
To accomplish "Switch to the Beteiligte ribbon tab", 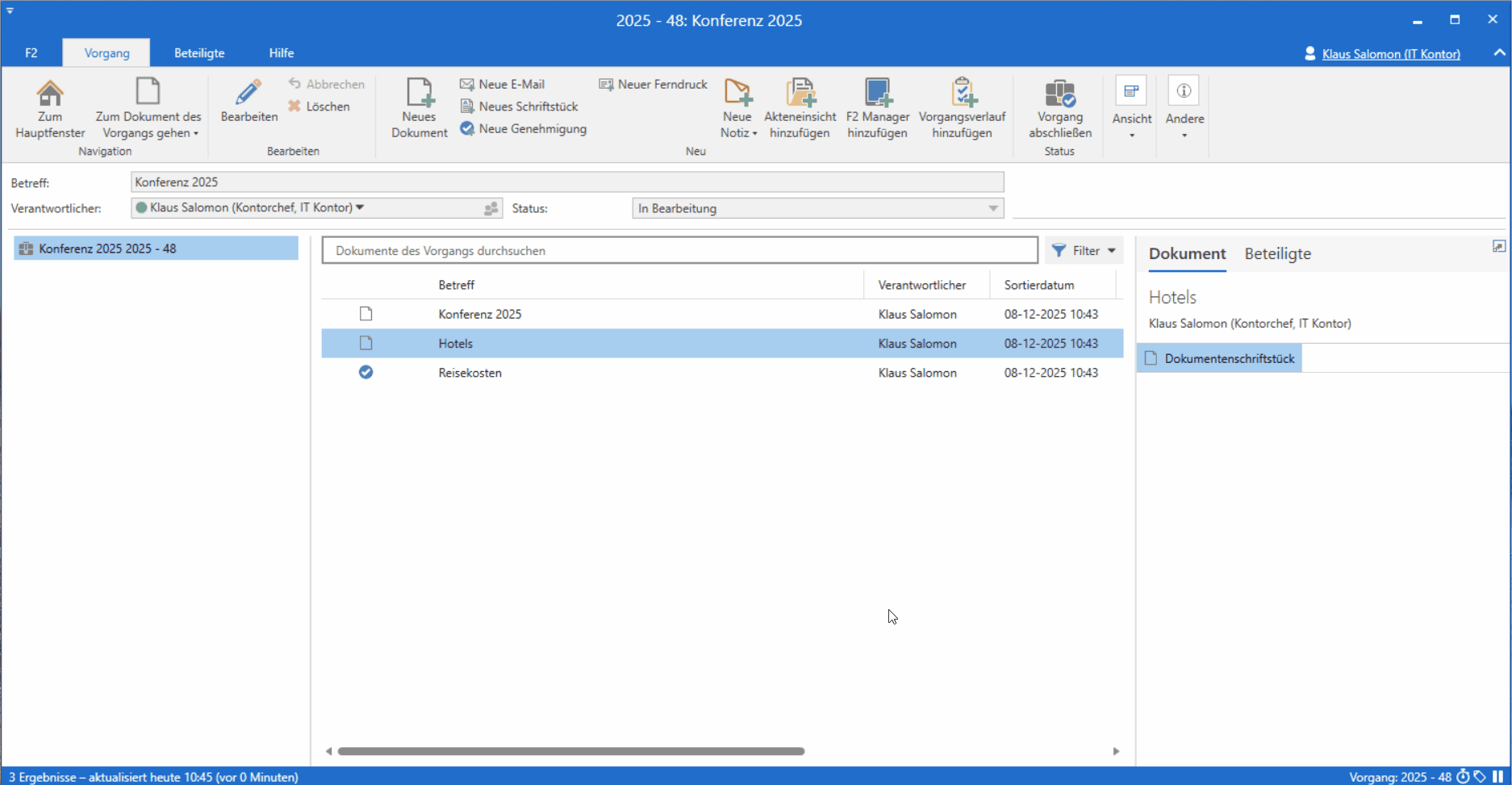I will 199,53.
